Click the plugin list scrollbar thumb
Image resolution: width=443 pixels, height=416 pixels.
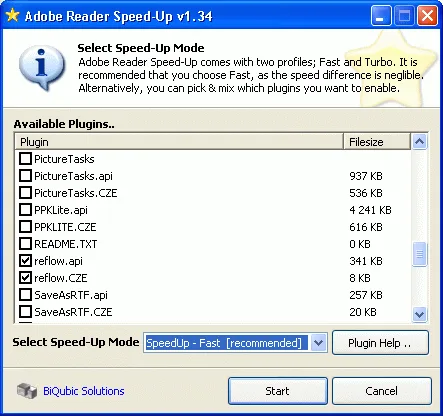419,254
